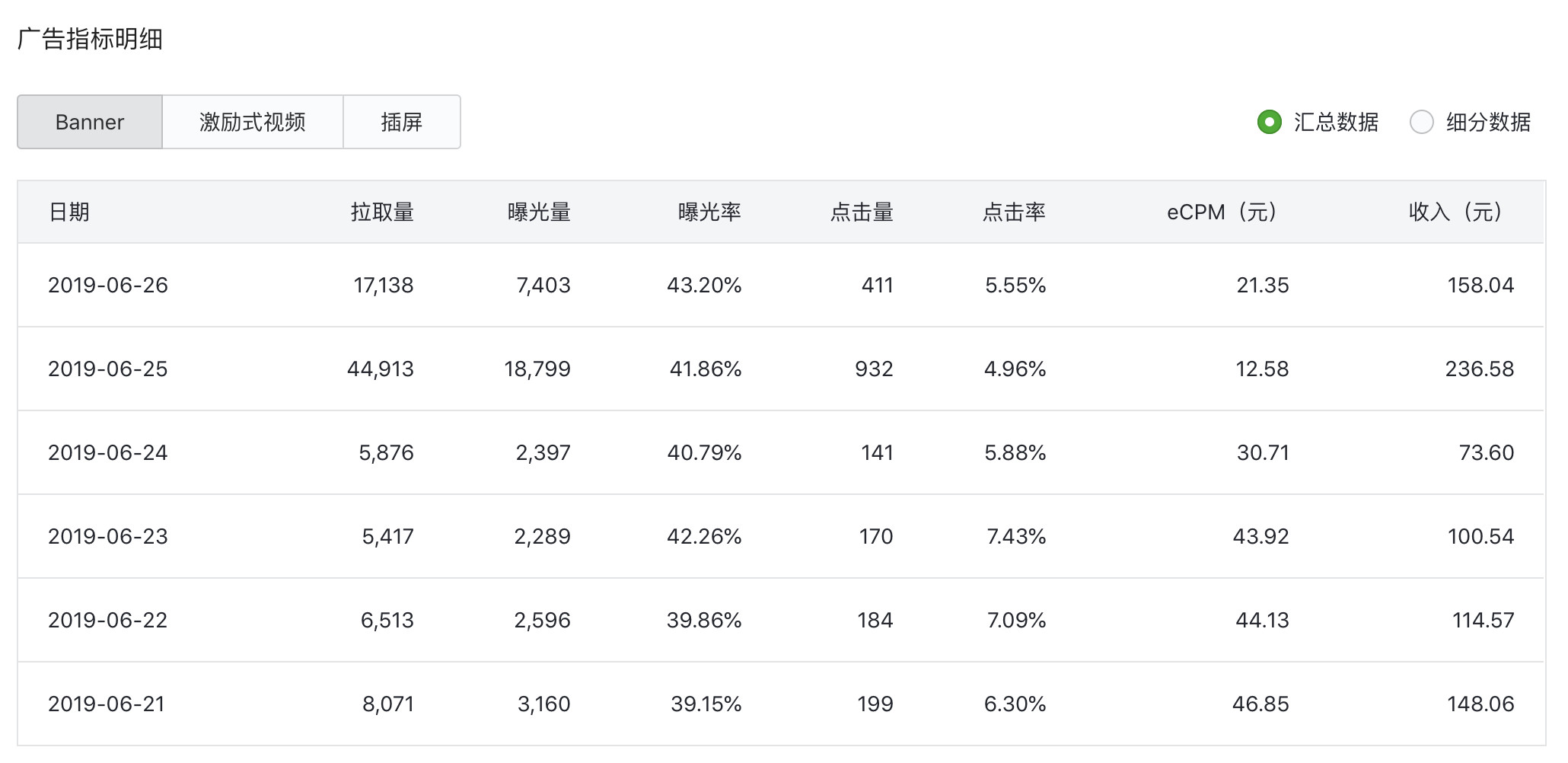
Task: Click the 2019-06-24 date cell
Action: (x=108, y=452)
